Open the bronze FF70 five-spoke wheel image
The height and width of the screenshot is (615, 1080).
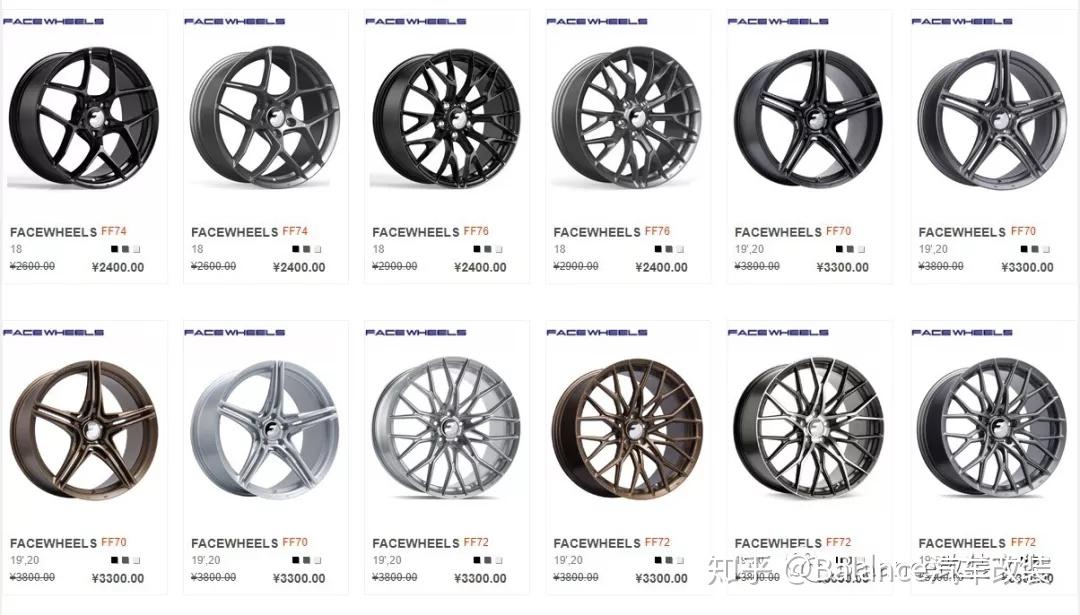click(x=84, y=429)
